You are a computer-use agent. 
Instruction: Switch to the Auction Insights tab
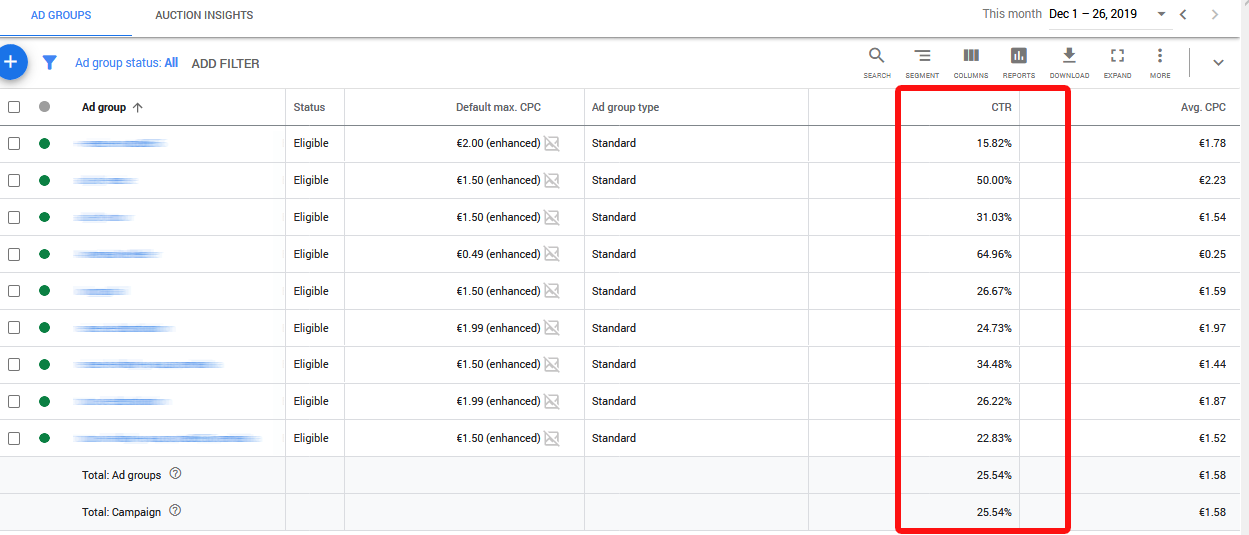(204, 15)
